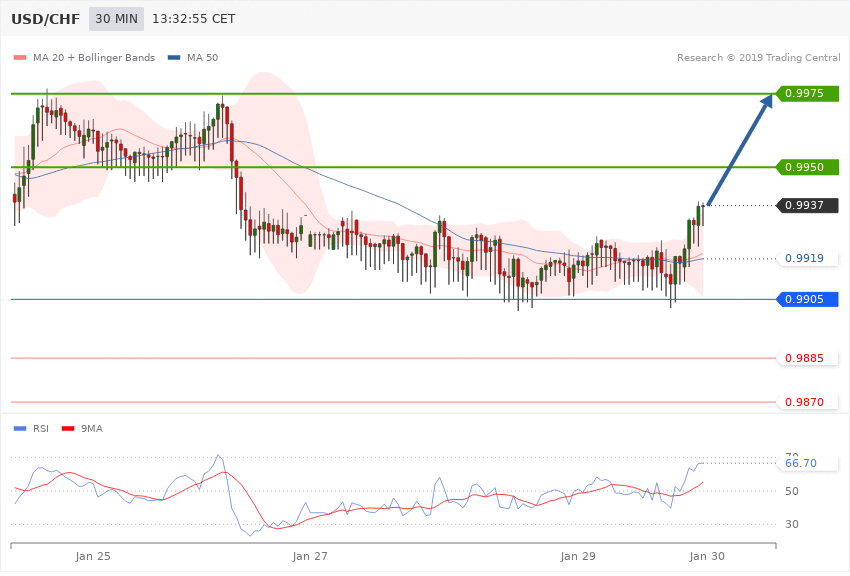
Task: Click the MA 50 legend label
Action: [202, 57]
